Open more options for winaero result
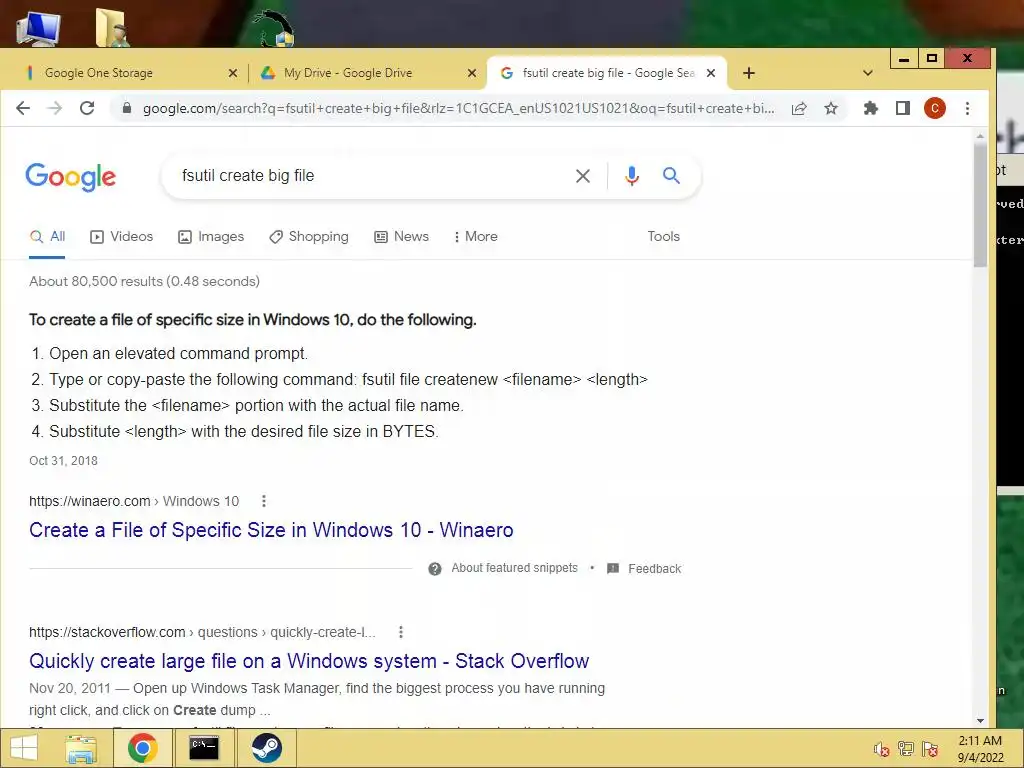The width and height of the screenshot is (1024, 768). (264, 501)
